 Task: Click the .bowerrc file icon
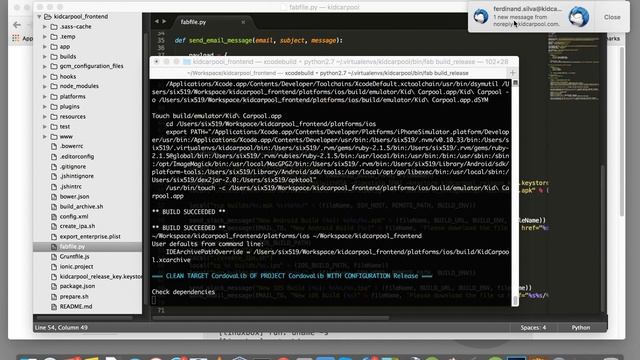[54, 146]
